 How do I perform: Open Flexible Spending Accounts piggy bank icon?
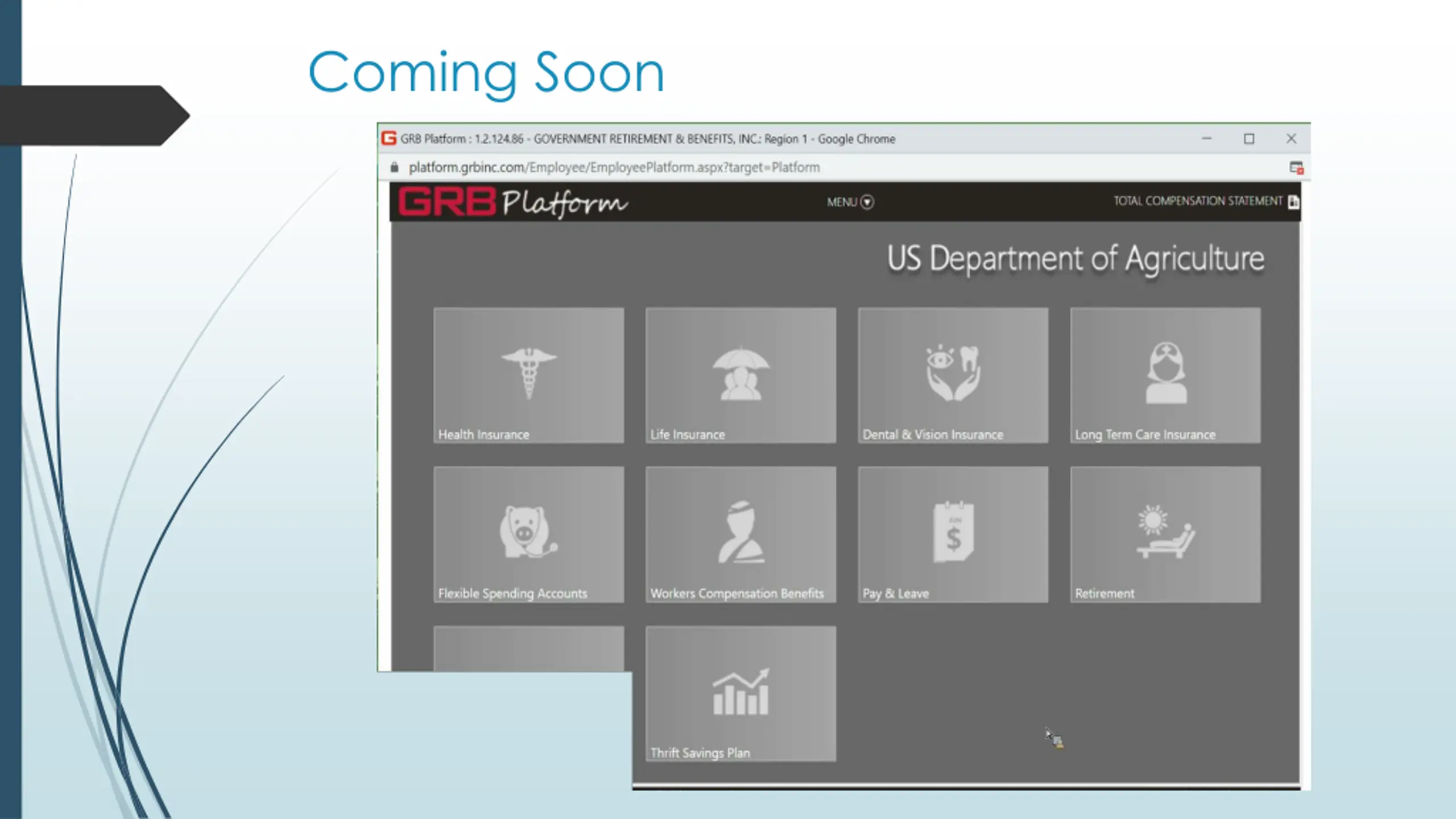(528, 532)
